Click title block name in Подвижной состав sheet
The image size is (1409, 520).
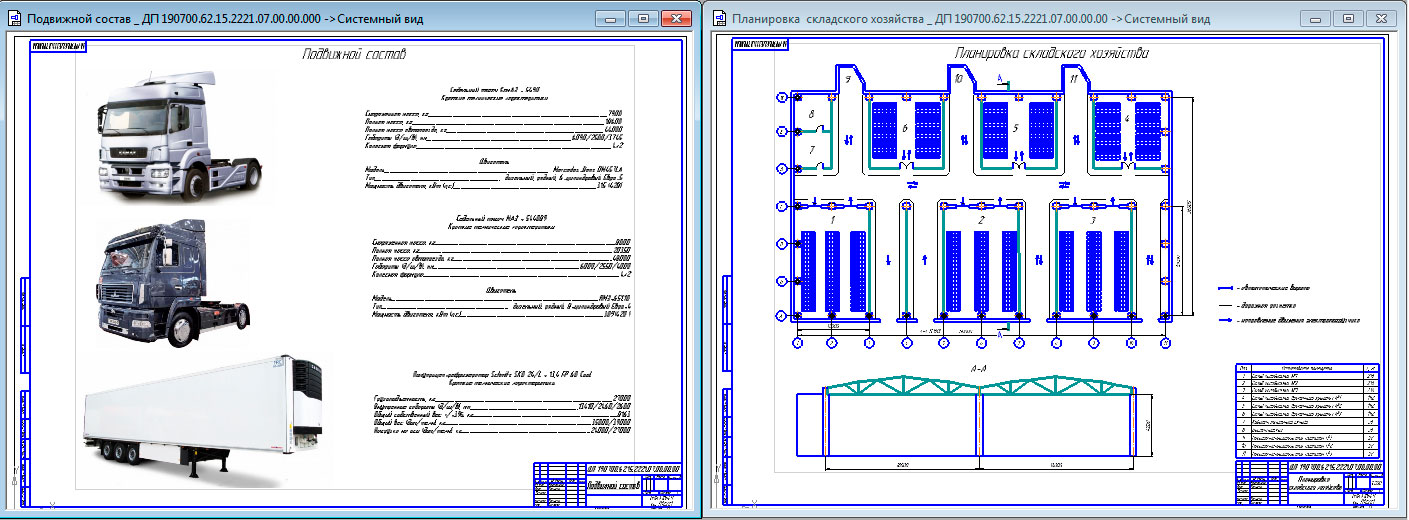(x=611, y=485)
